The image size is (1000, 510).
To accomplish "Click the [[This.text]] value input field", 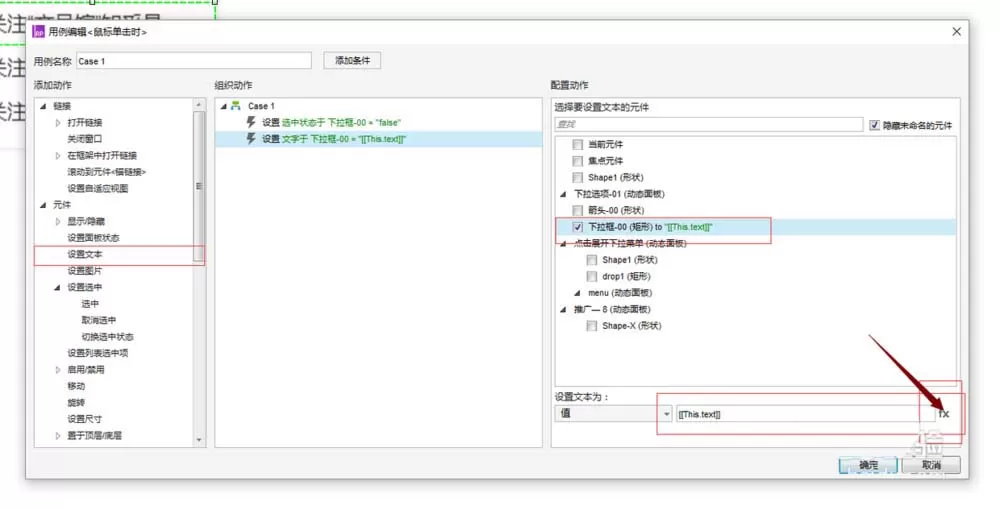I will pos(806,414).
